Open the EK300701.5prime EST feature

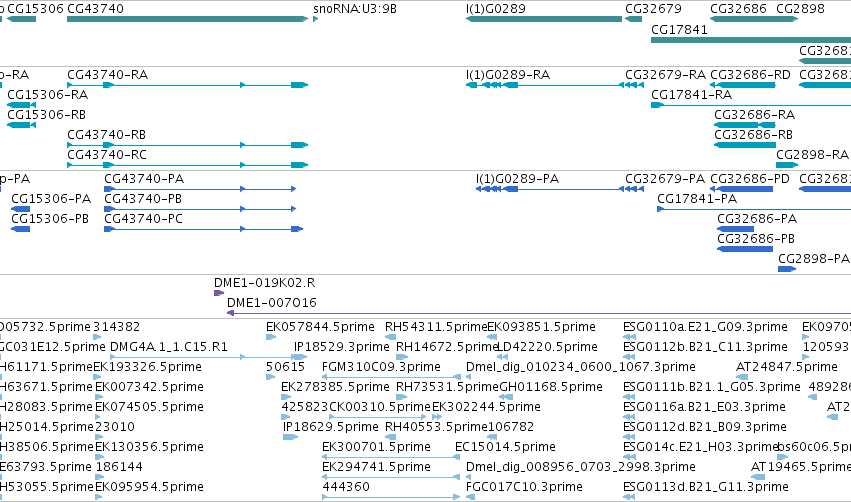(x=391, y=457)
